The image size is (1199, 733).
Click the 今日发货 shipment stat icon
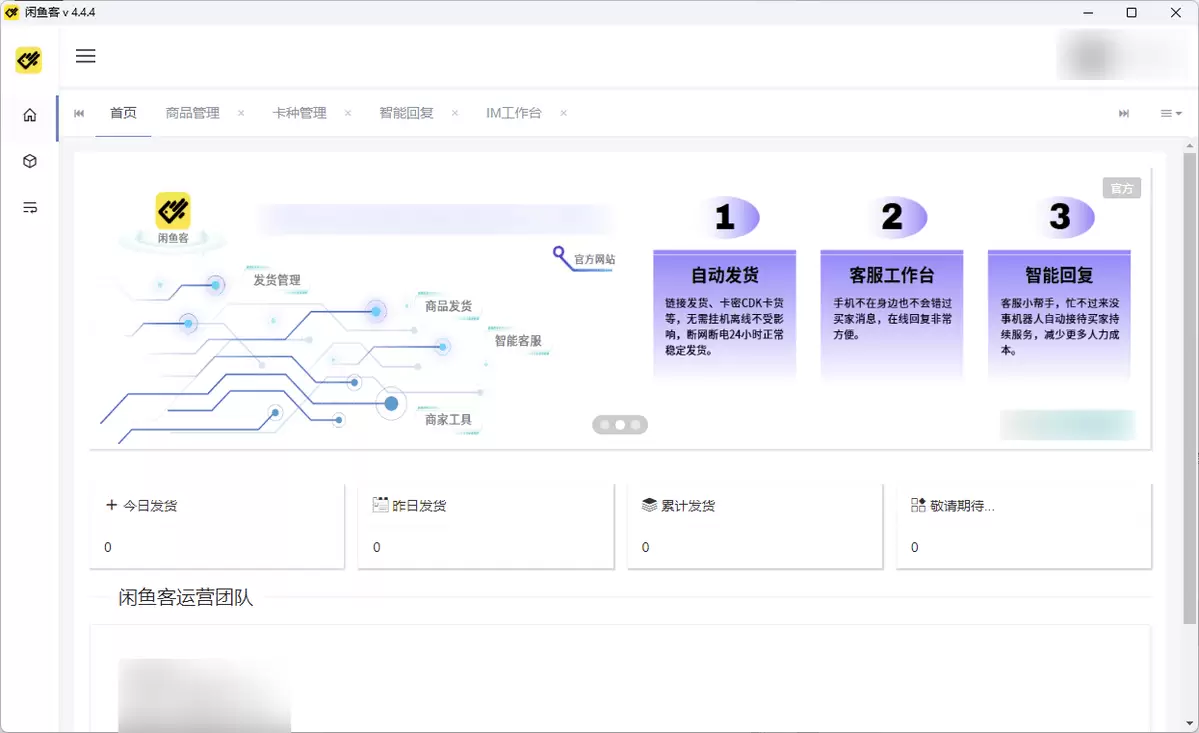(x=110, y=504)
